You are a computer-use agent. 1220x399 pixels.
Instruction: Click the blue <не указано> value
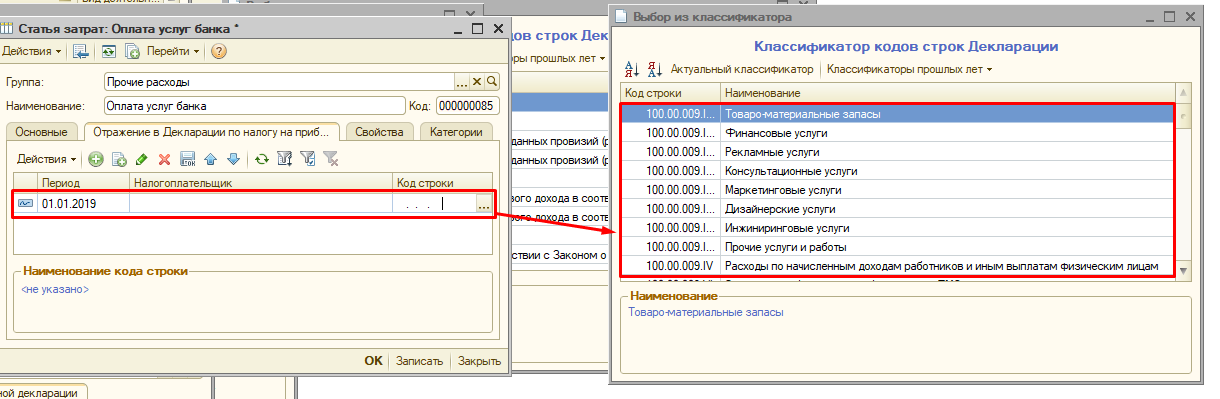(x=55, y=289)
